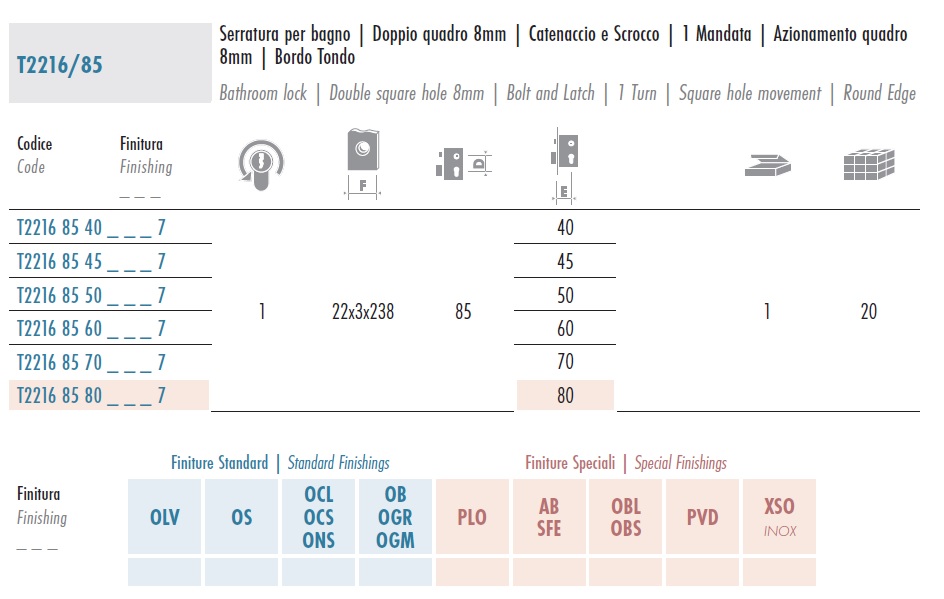Image resolution: width=944 pixels, height=599 pixels.
Task: Click the backset E lock icon
Action: click(x=565, y=164)
